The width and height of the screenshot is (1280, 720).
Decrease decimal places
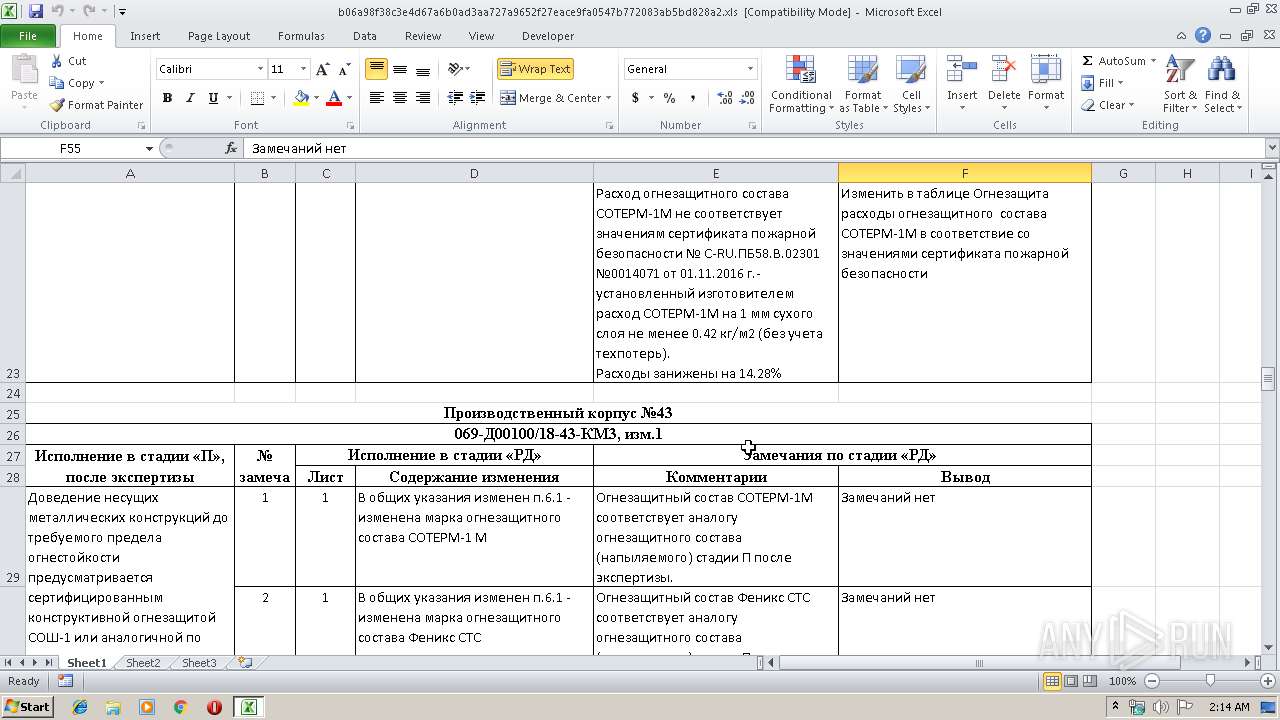pos(749,98)
